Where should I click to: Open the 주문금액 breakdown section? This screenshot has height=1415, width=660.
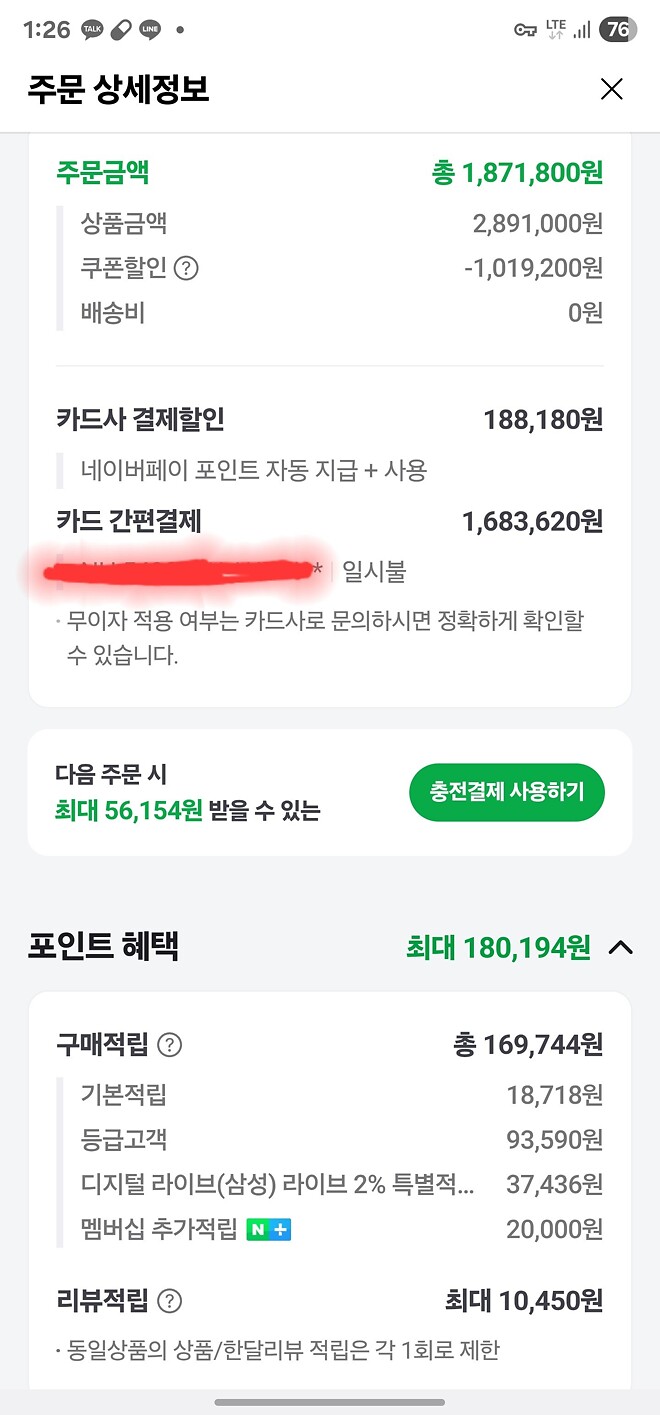click(x=102, y=172)
